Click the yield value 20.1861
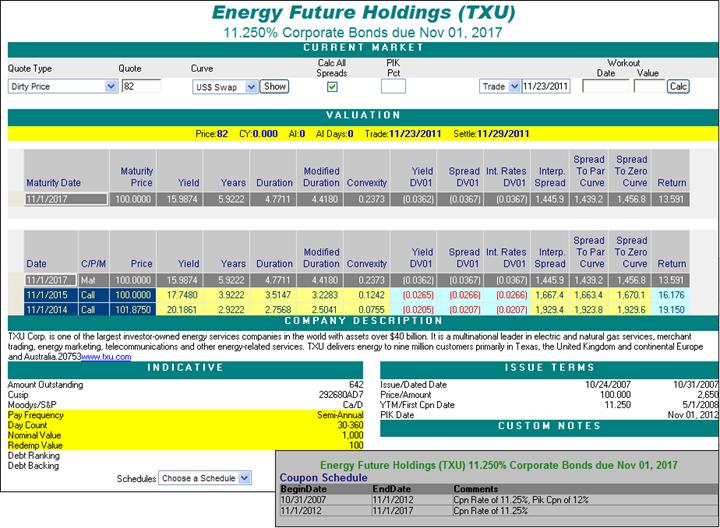 [182, 309]
